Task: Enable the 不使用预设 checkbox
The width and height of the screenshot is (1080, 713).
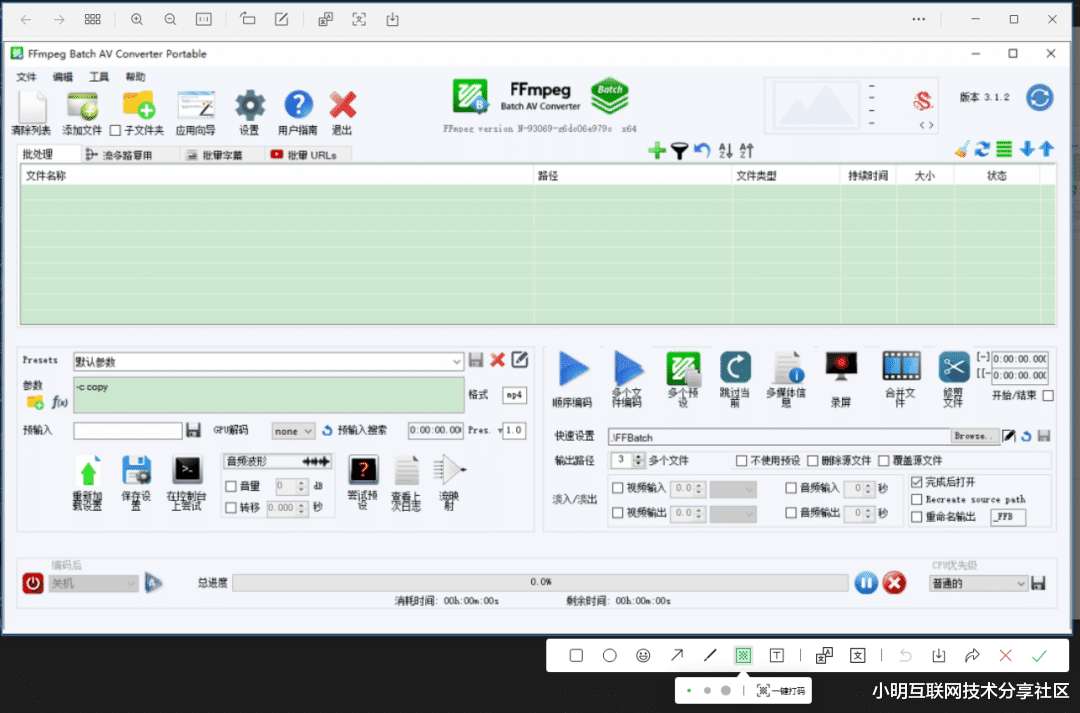Action: 741,460
